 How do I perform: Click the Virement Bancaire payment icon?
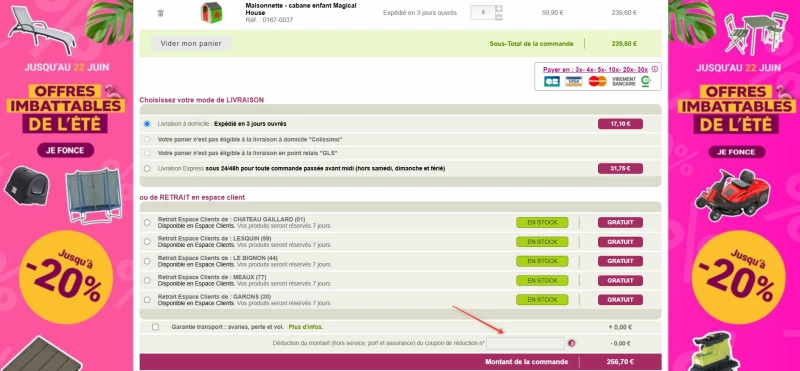pyautogui.click(x=624, y=81)
